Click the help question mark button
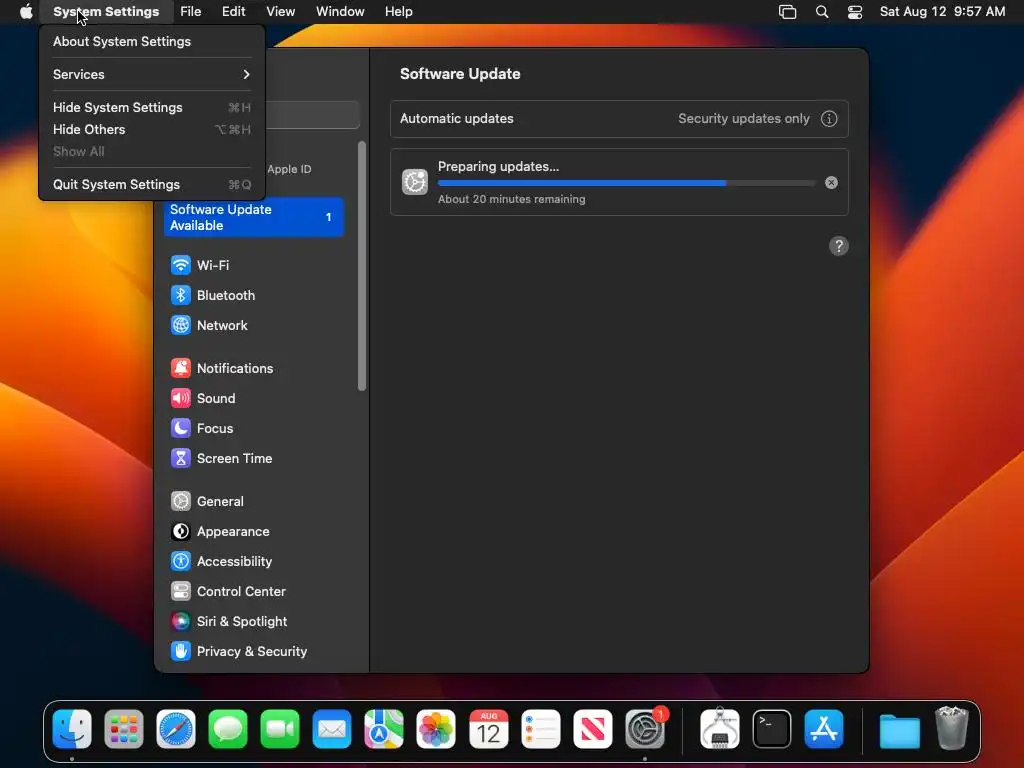Image resolution: width=1024 pixels, height=768 pixels. pos(839,246)
